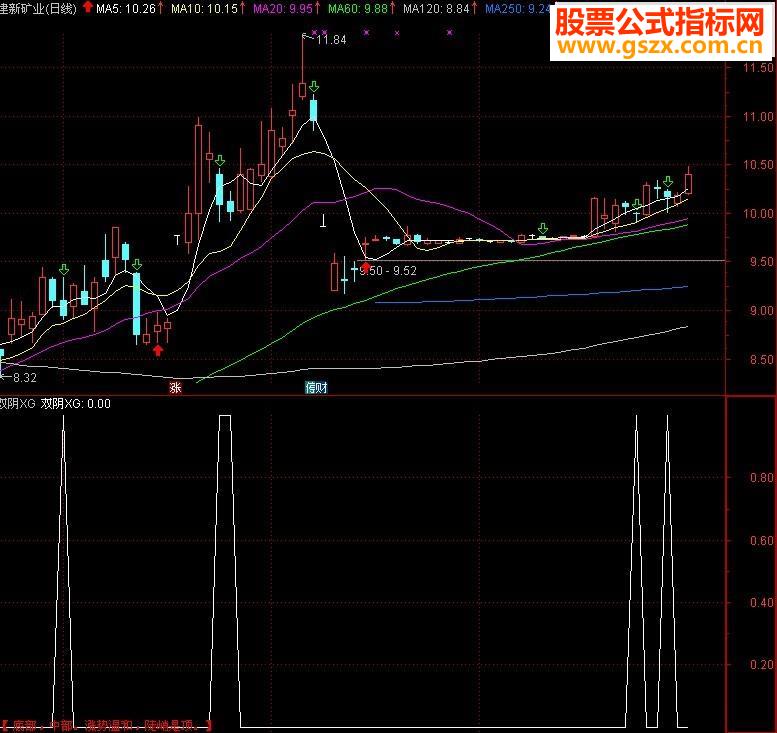Click the 双阴XG: 0.00 indicator value
The height and width of the screenshot is (733, 777).
75,403
